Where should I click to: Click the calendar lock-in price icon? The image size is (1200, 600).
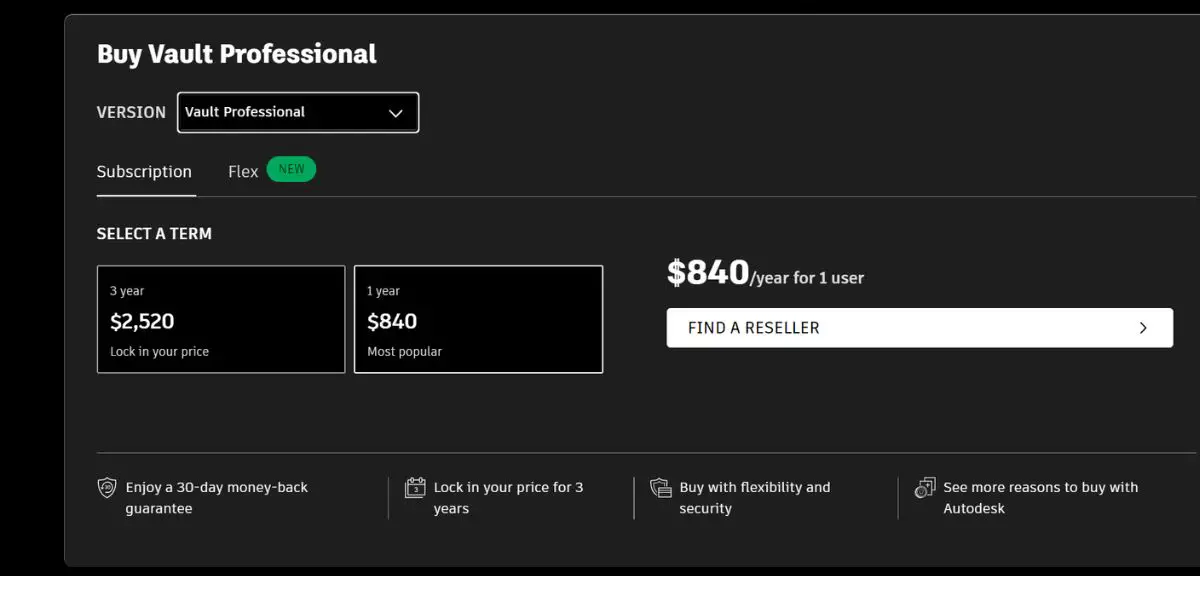click(x=415, y=488)
